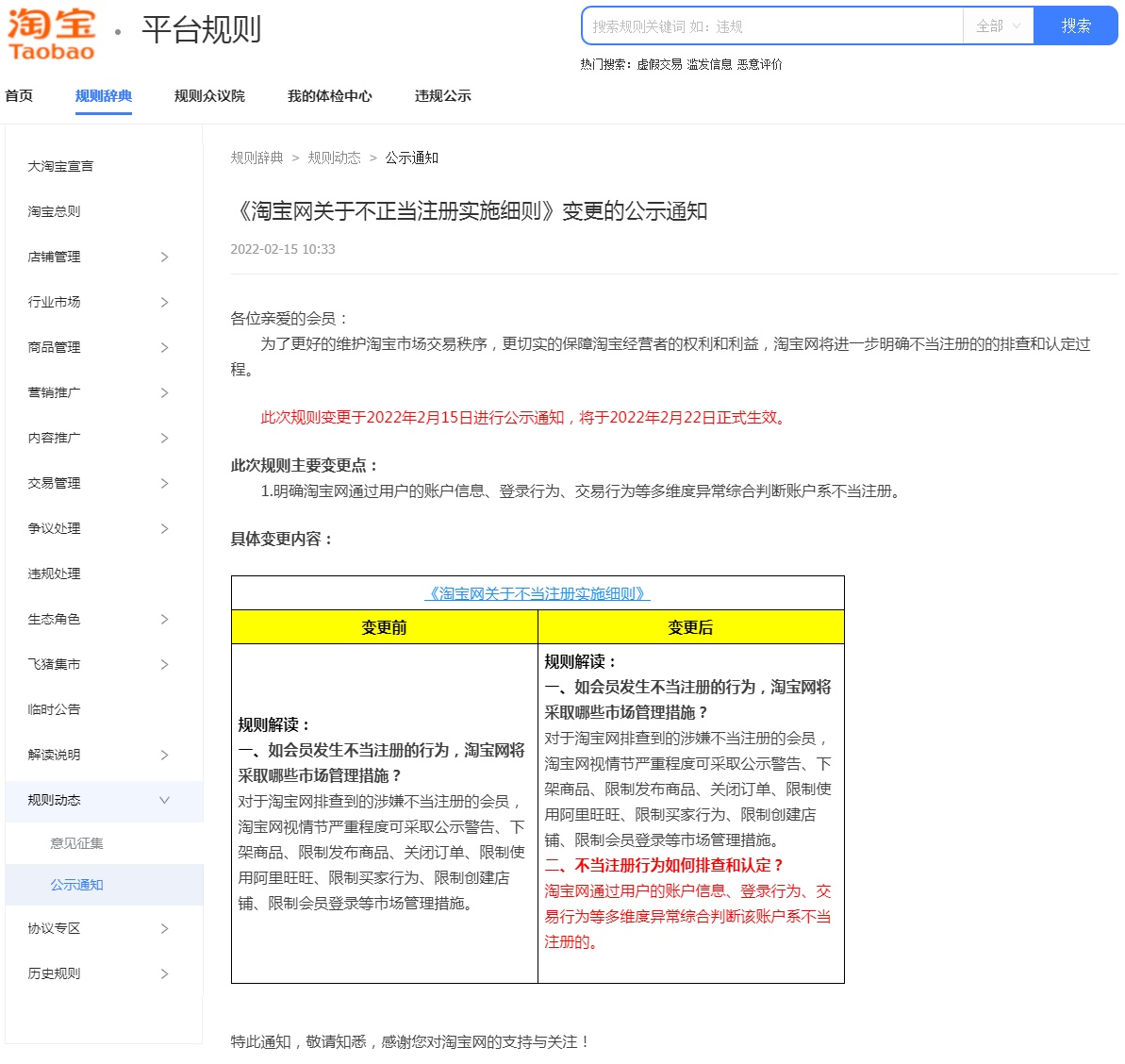The width and height of the screenshot is (1125, 1064).
Task: Click the red effective-date notice text
Action: (524, 418)
